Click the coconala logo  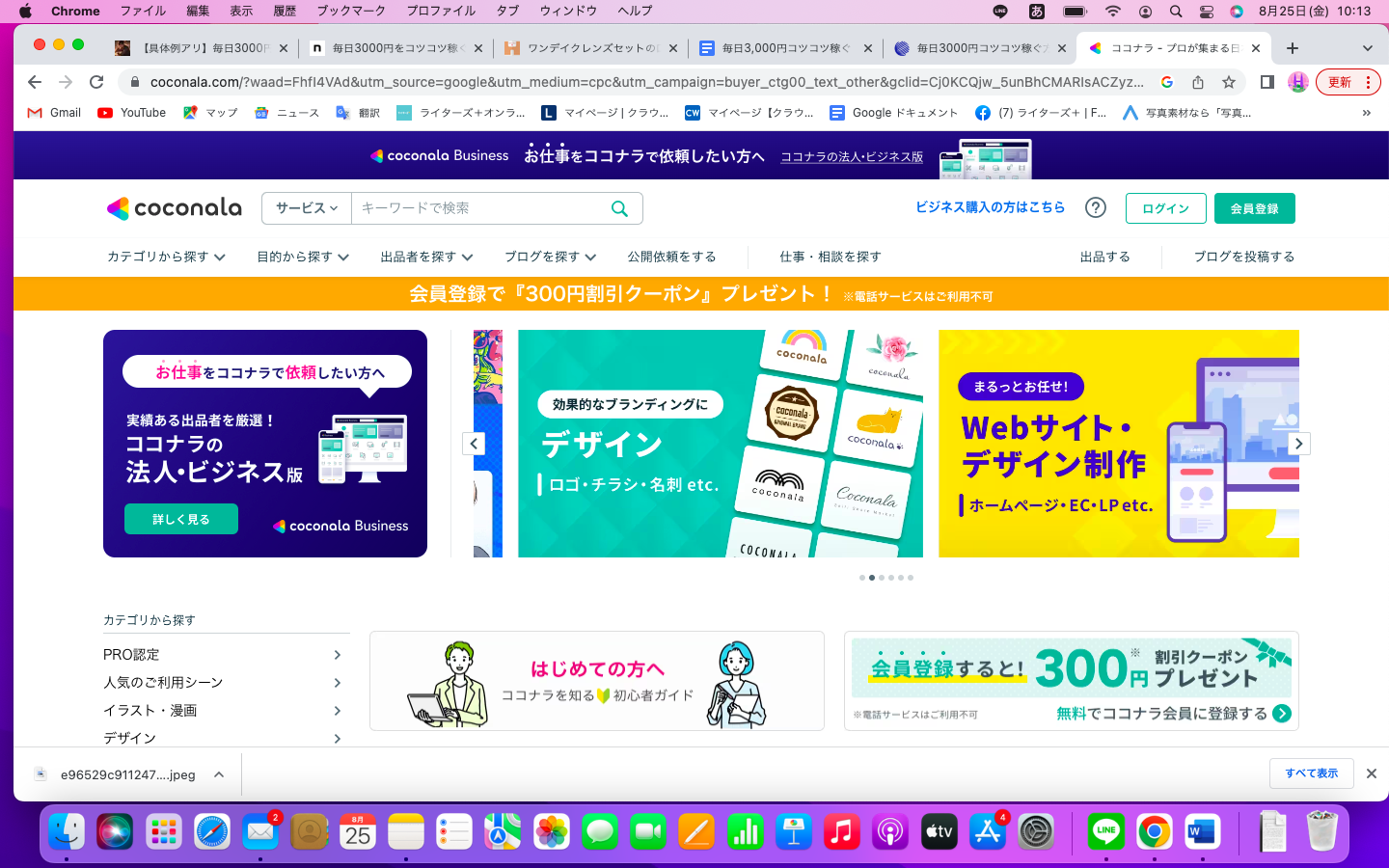pos(175,207)
